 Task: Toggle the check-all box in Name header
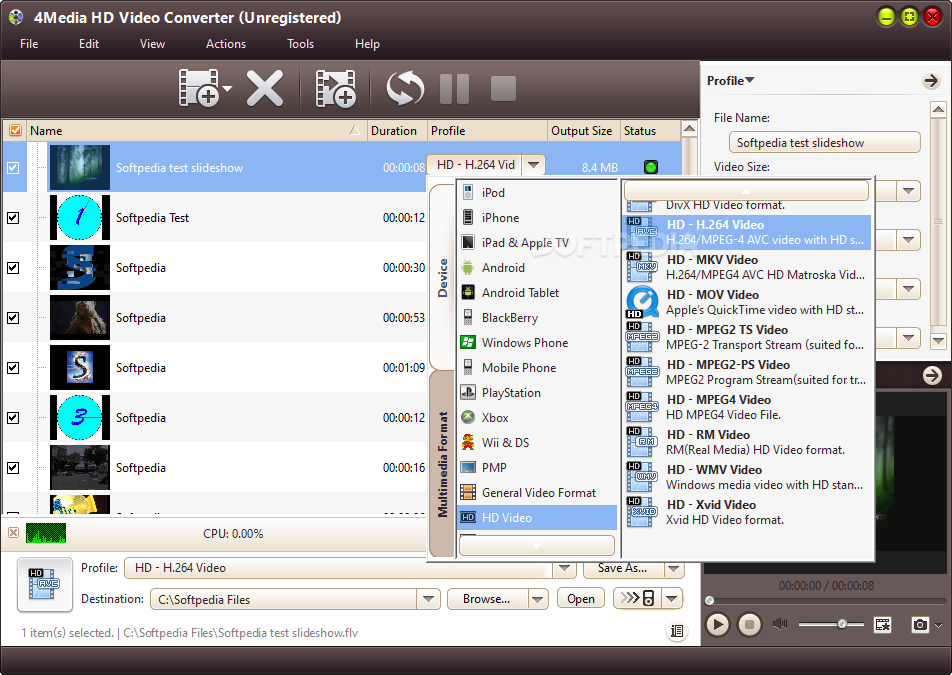pyautogui.click(x=15, y=131)
